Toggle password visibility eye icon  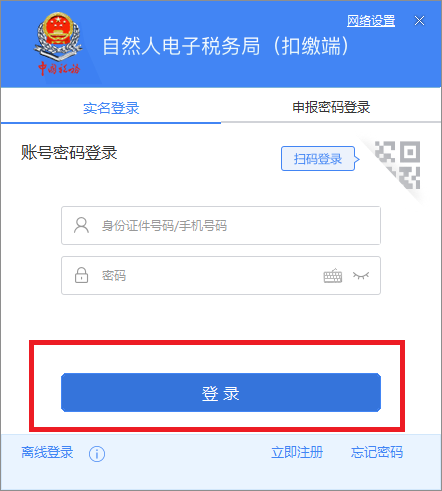tap(361, 276)
